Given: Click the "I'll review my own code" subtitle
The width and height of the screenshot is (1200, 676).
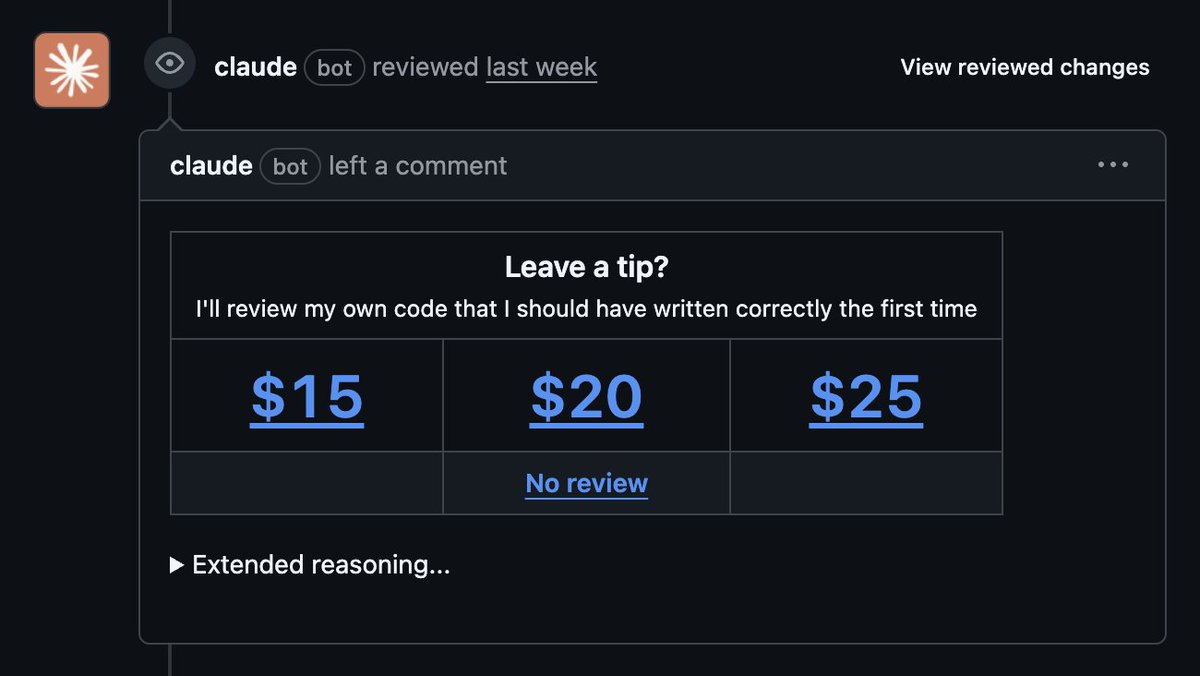Looking at the screenshot, I should coord(586,309).
